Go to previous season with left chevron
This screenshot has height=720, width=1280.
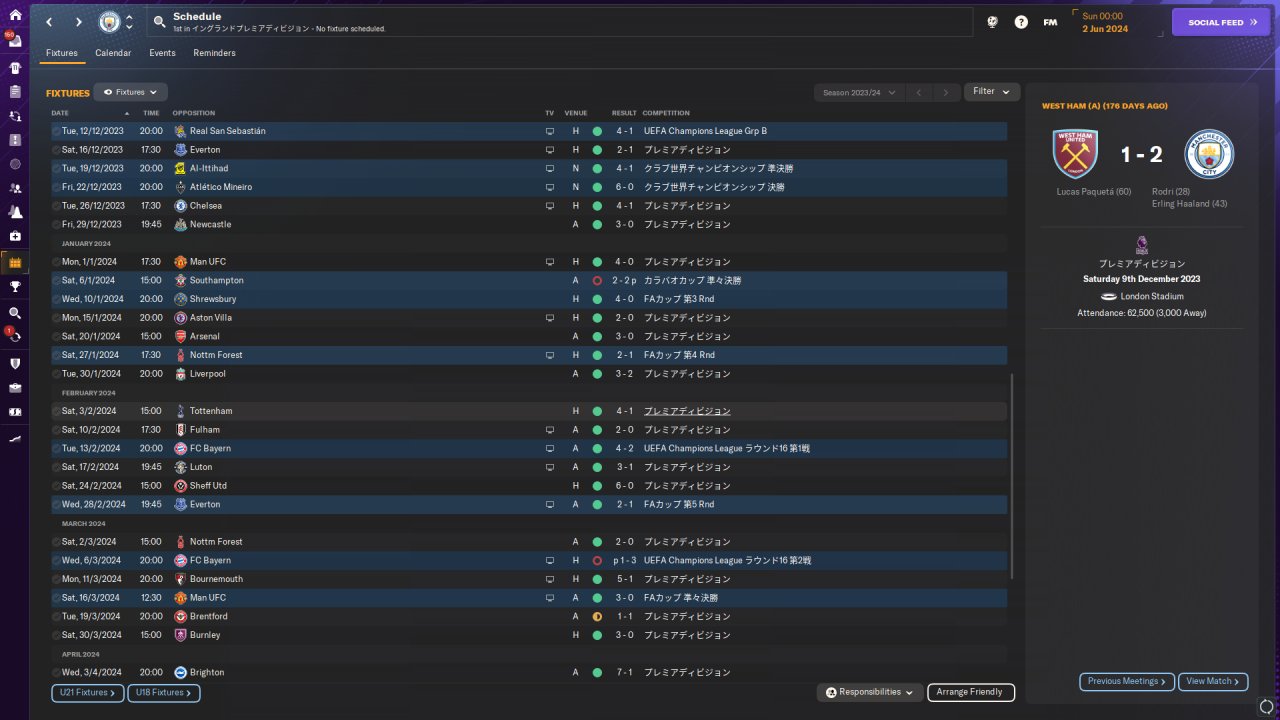pos(919,92)
